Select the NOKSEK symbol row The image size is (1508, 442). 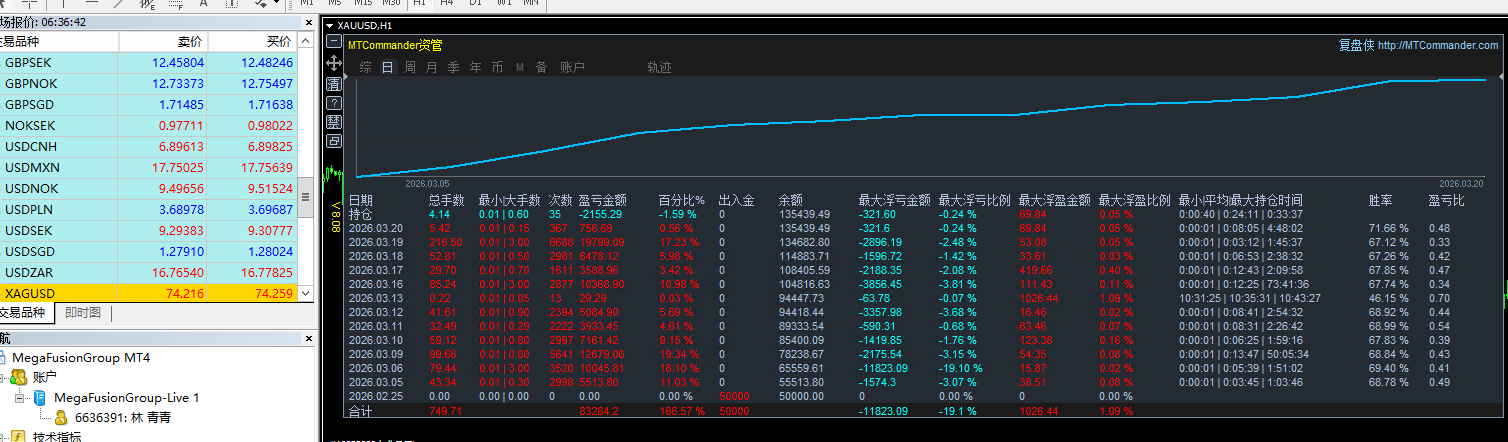click(x=149, y=125)
